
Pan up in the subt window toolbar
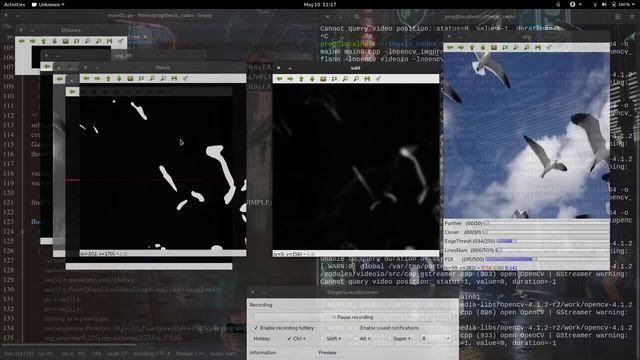[301, 78]
